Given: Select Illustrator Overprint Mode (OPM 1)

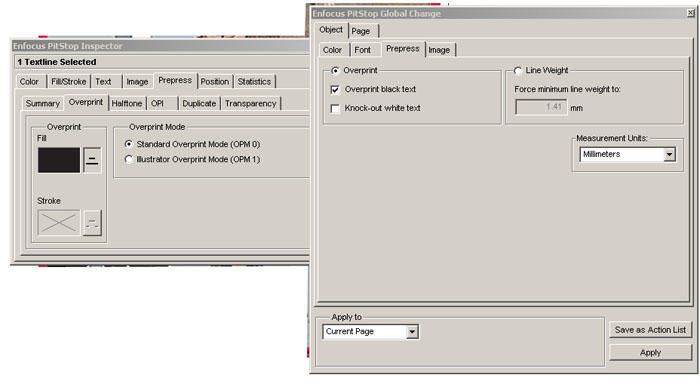Looking at the screenshot, I should click(192, 159).
